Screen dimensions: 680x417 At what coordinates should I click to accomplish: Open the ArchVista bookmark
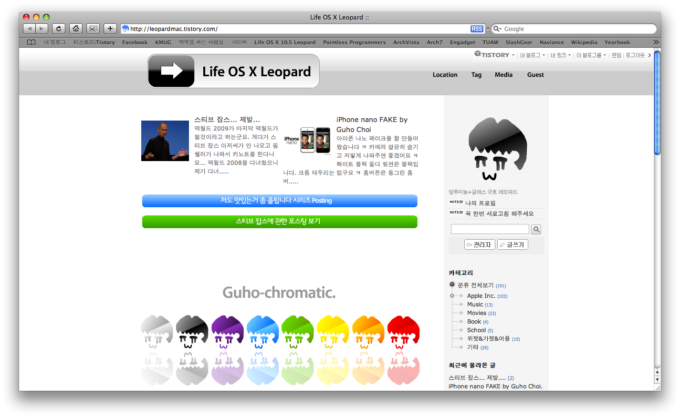pyautogui.click(x=406, y=42)
